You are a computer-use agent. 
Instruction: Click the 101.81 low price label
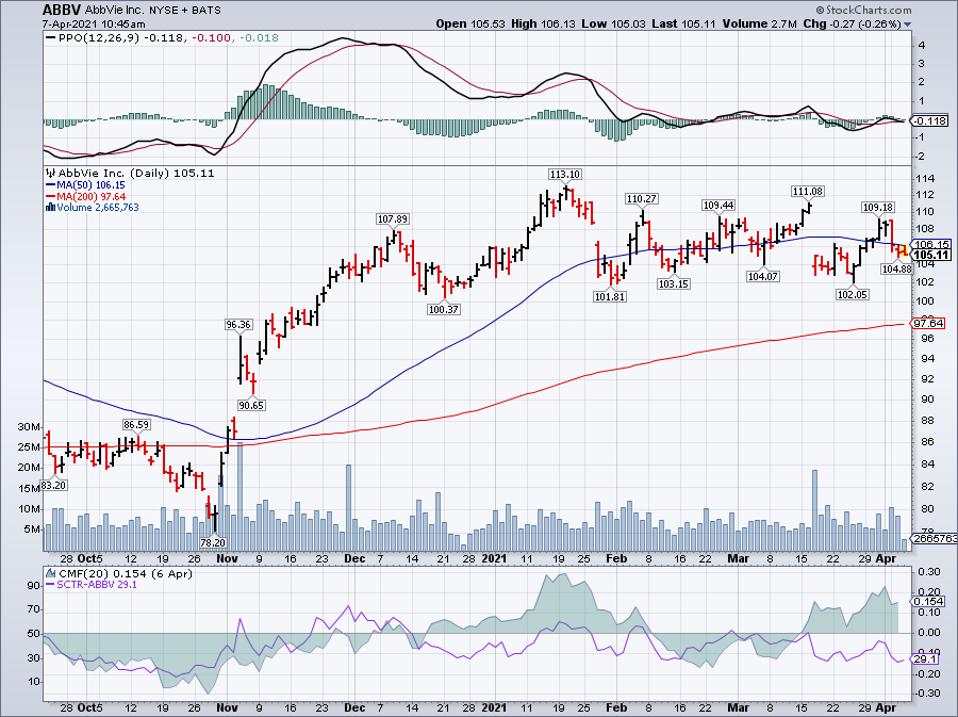[x=610, y=297]
